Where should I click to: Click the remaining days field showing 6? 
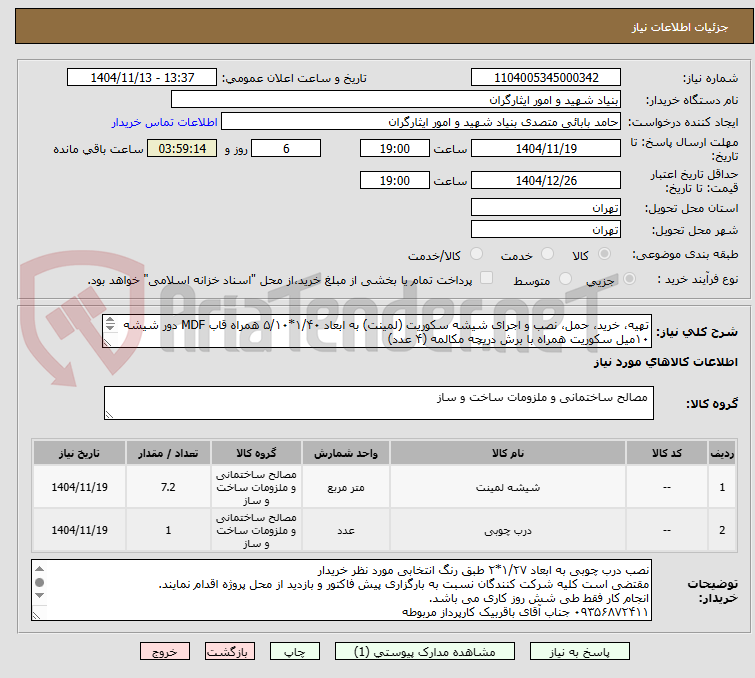click(286, 148)
